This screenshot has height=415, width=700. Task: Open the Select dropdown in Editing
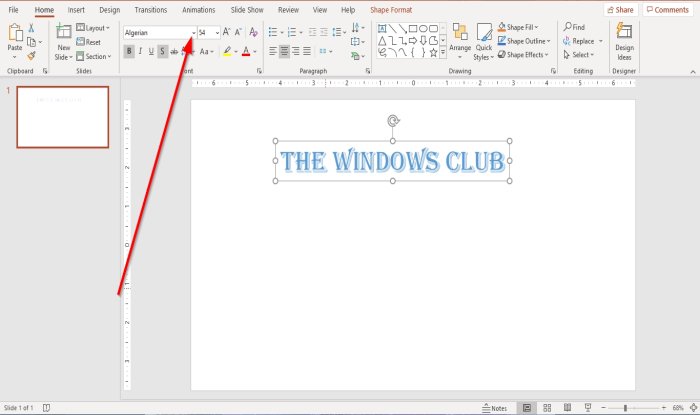pos(579,55)
